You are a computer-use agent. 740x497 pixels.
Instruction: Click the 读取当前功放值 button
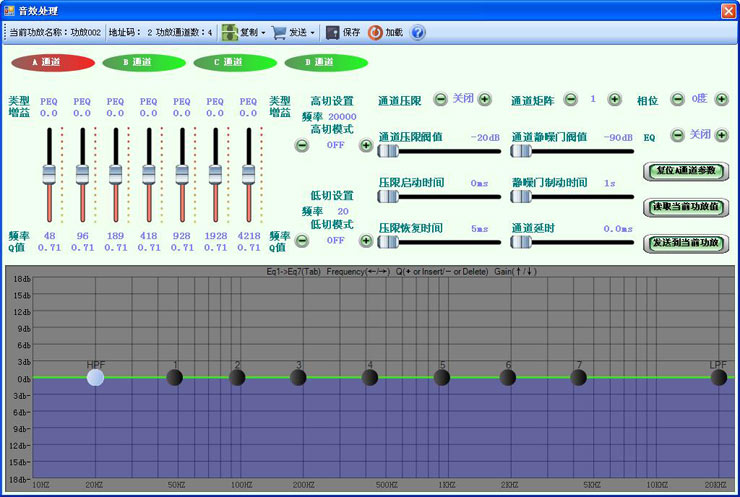(x=686, y=207)
